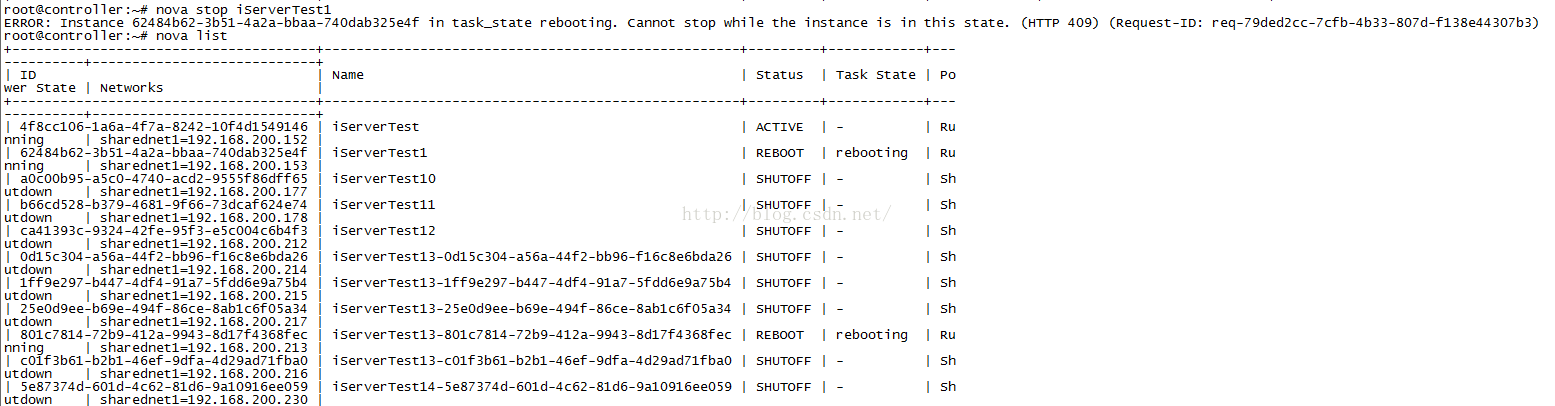Image resolution: width=1555 pixels, height=406 pixels.
Task: Click the ID column header
Action: tap(28, 75)
